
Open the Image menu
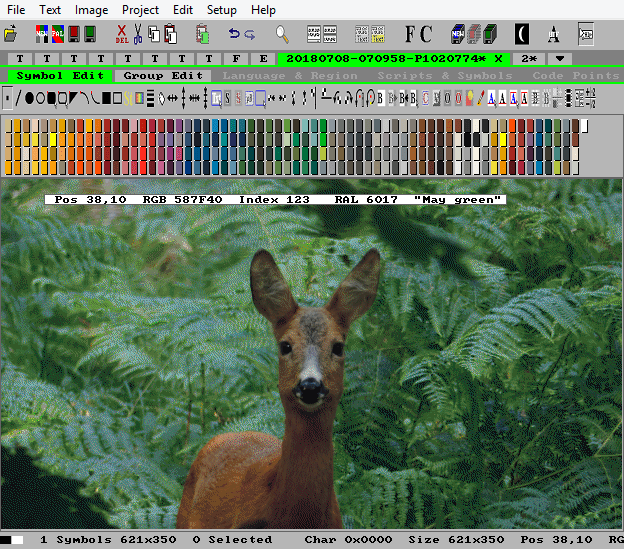[91, 10]
